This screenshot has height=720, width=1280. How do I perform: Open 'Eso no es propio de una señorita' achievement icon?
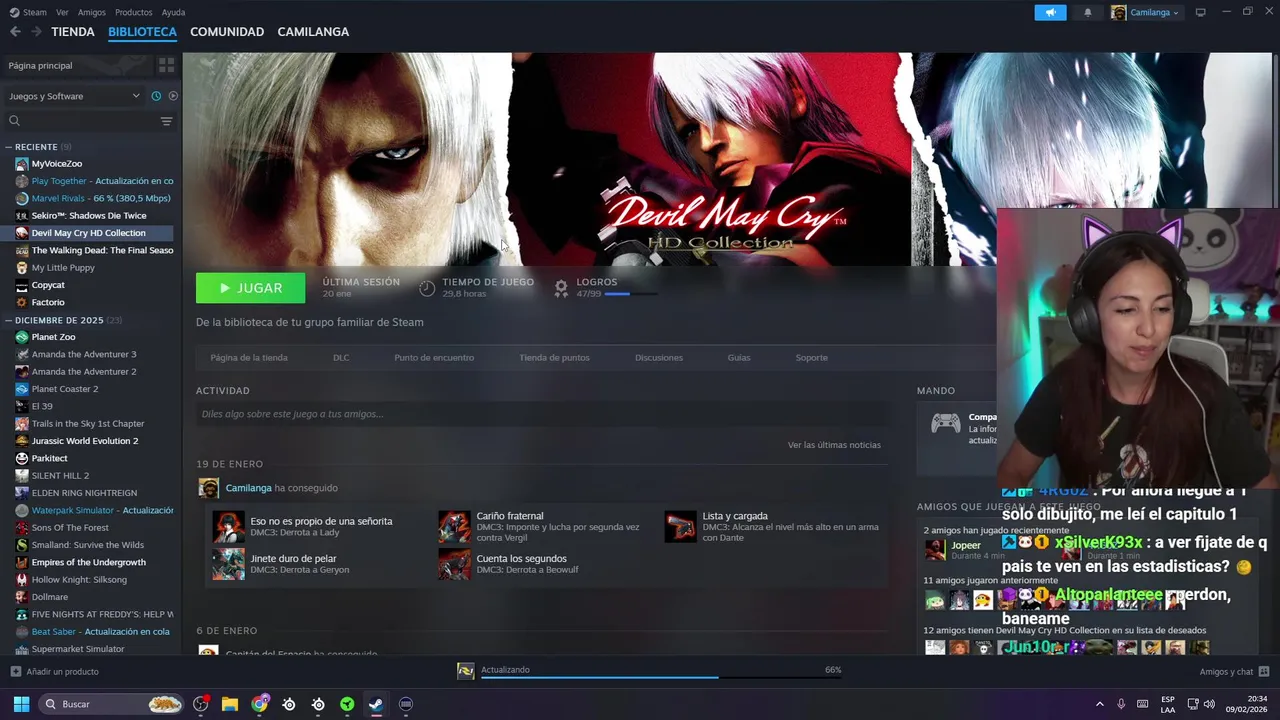click(229, 527)
